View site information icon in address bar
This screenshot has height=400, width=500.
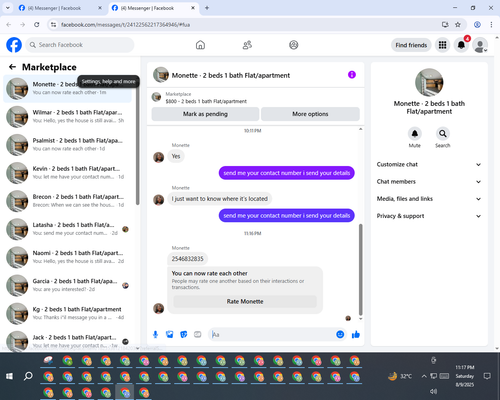click(x=53, y=25)
